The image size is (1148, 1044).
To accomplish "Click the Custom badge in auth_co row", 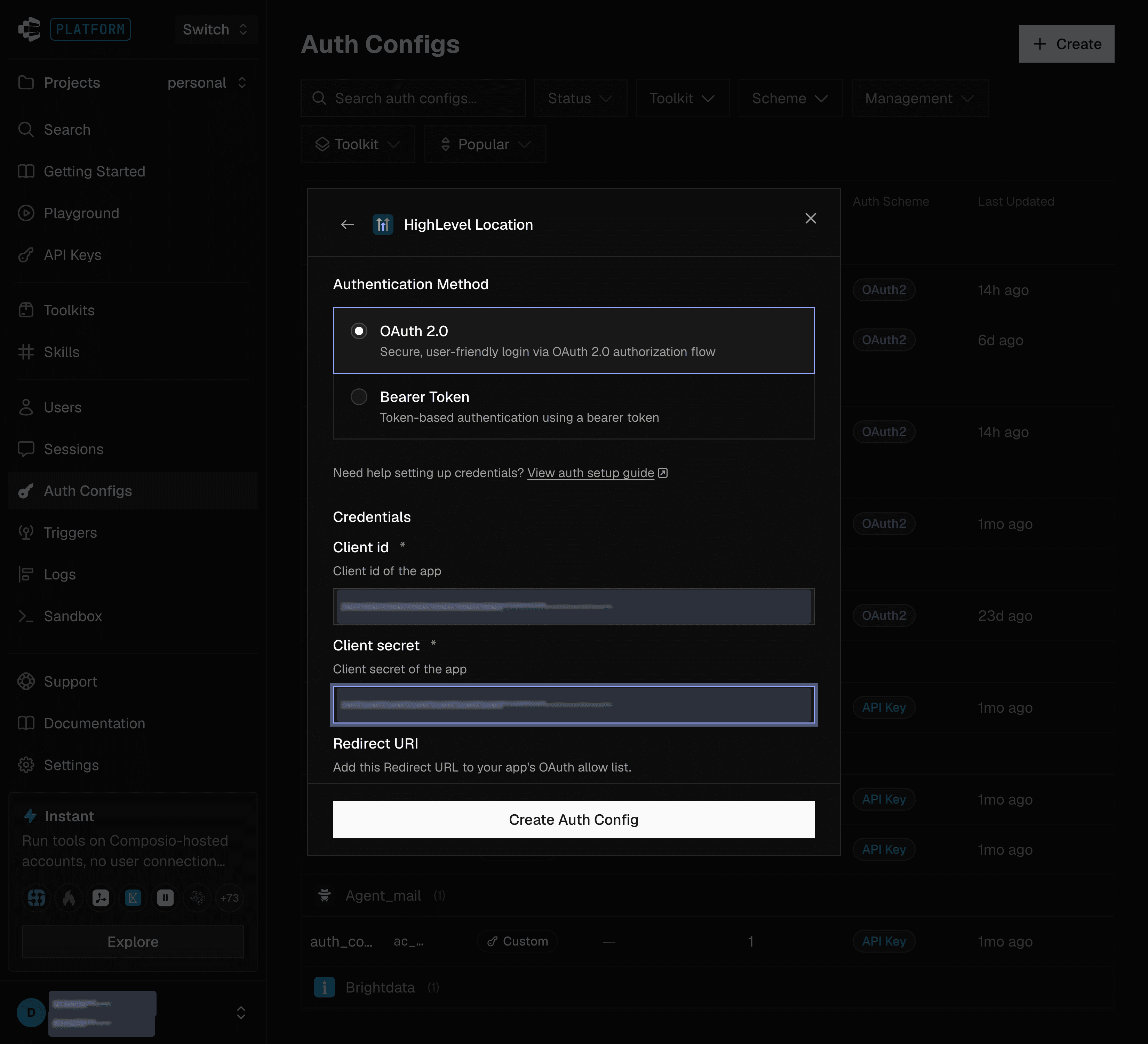I will [517, 941].
